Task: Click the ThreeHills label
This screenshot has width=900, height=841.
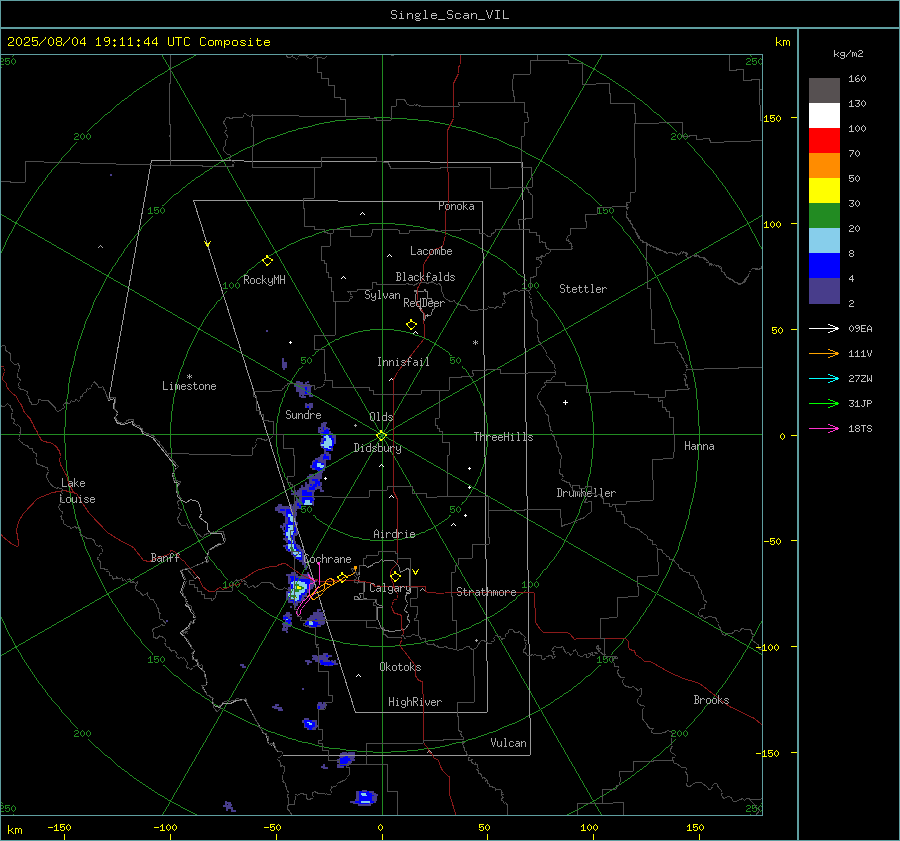Action: pos(503,437)
